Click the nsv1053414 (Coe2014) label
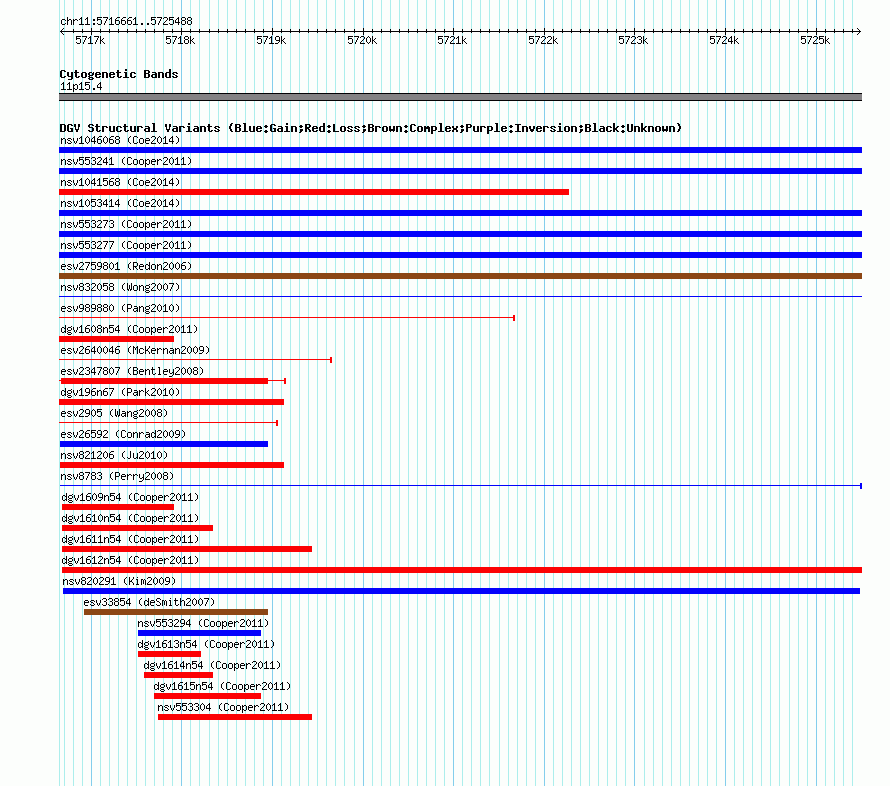890x786 pixels. [120, 203]
